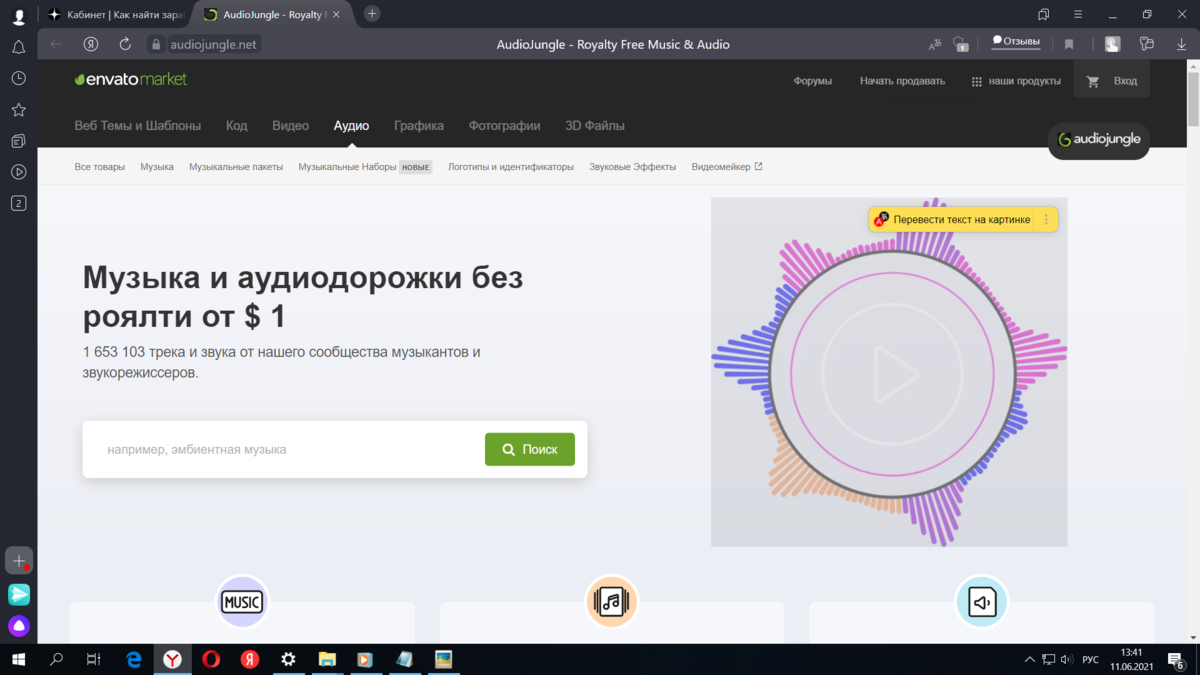Open Opera from the taskbar
This screenshot has height=675, width=1200.
211,659
